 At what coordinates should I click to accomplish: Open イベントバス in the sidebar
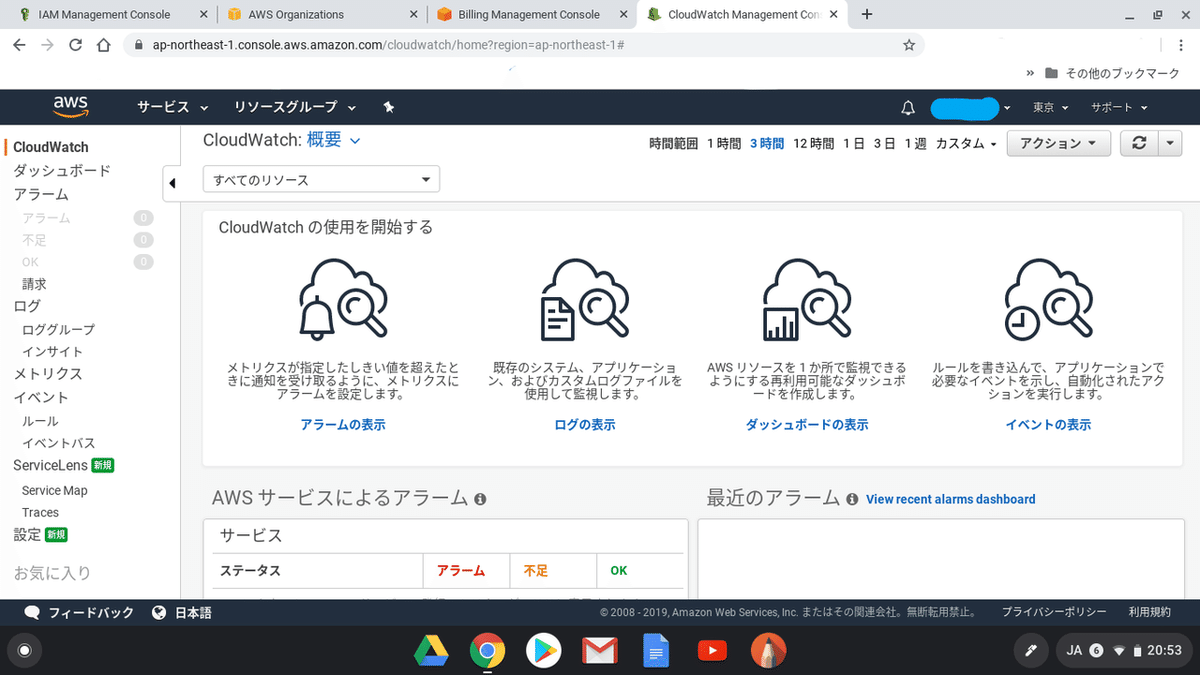59,443
